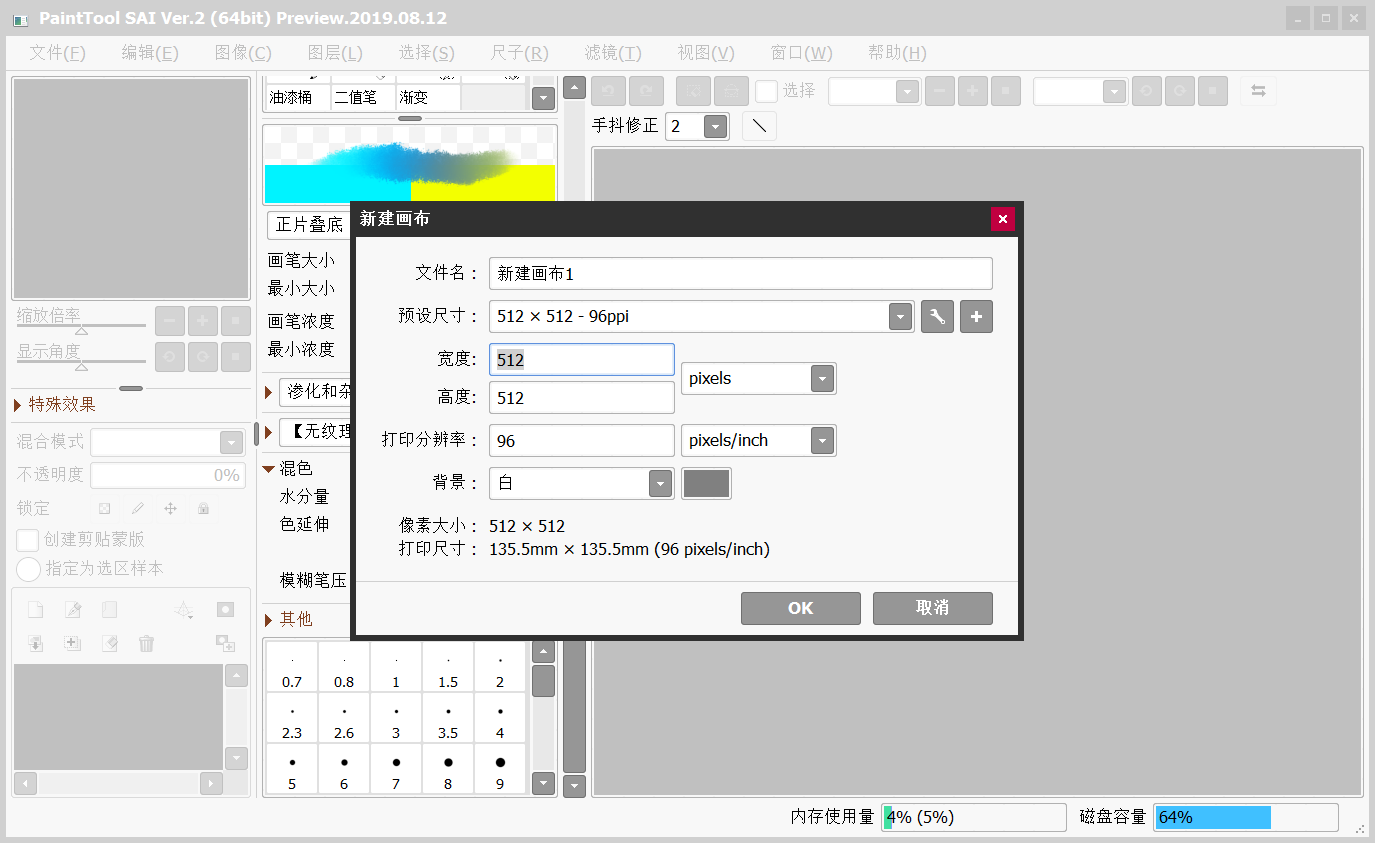Click lock moving cross-arrow icon

click(x=170, y=508)
